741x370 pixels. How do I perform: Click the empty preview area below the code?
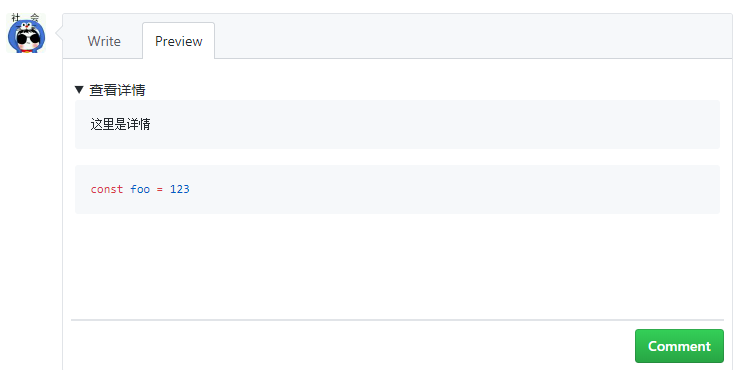click(397, 265)
